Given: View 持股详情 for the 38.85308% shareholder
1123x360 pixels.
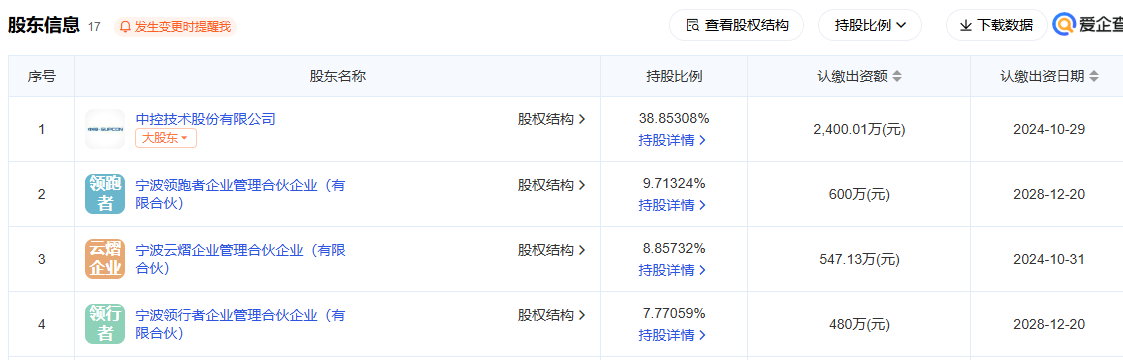Looking at the screenshot, I should [x=673, y=140].
